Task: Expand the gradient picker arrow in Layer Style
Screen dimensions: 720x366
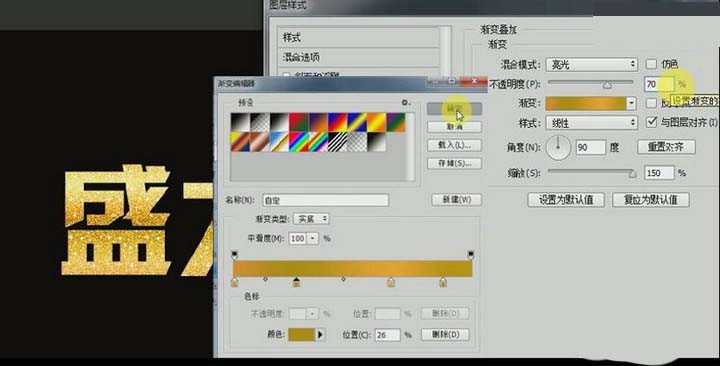Action: pyautogui.click(x=632, y=103)
